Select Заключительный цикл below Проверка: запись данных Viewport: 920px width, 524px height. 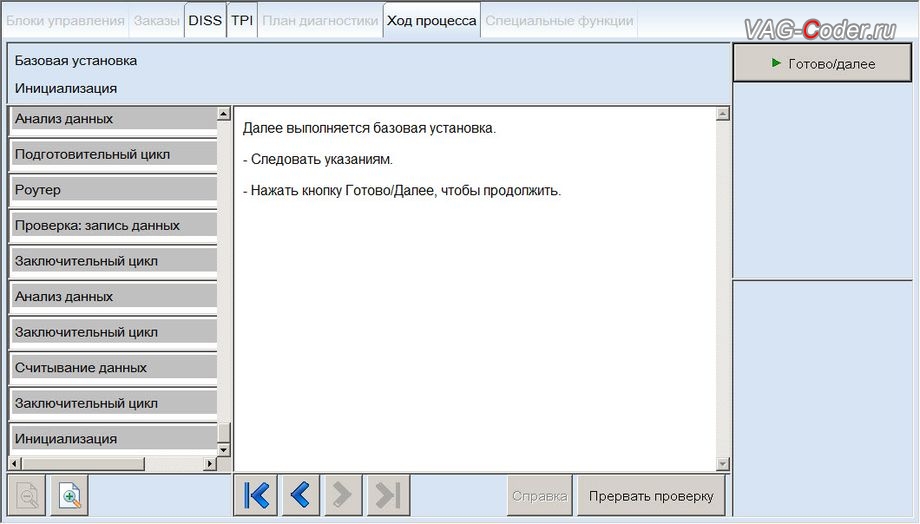pyautogui.click(x=114, y=261)
